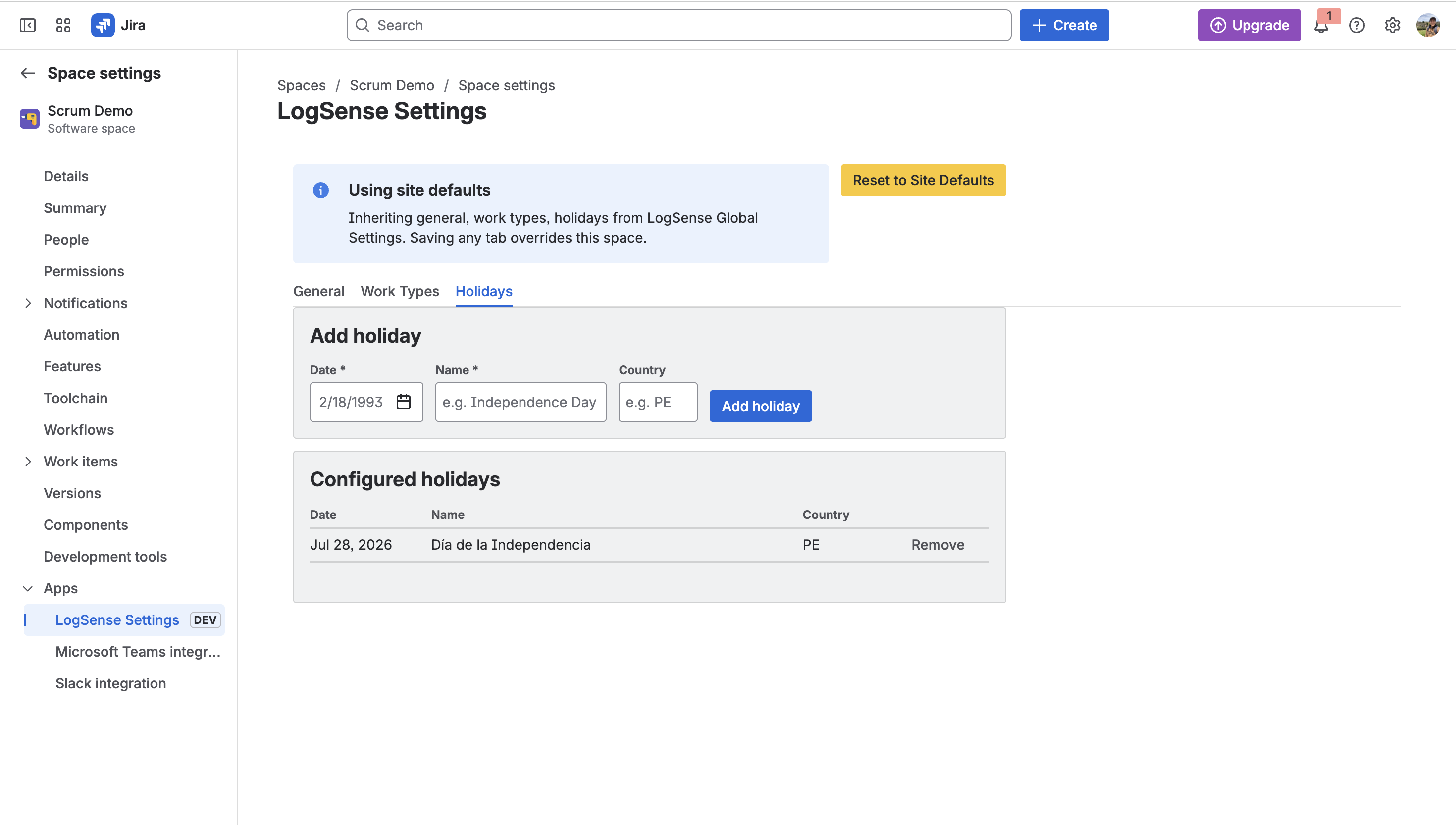Click the Create button
1456x825 pixels.
(1064, 25)
